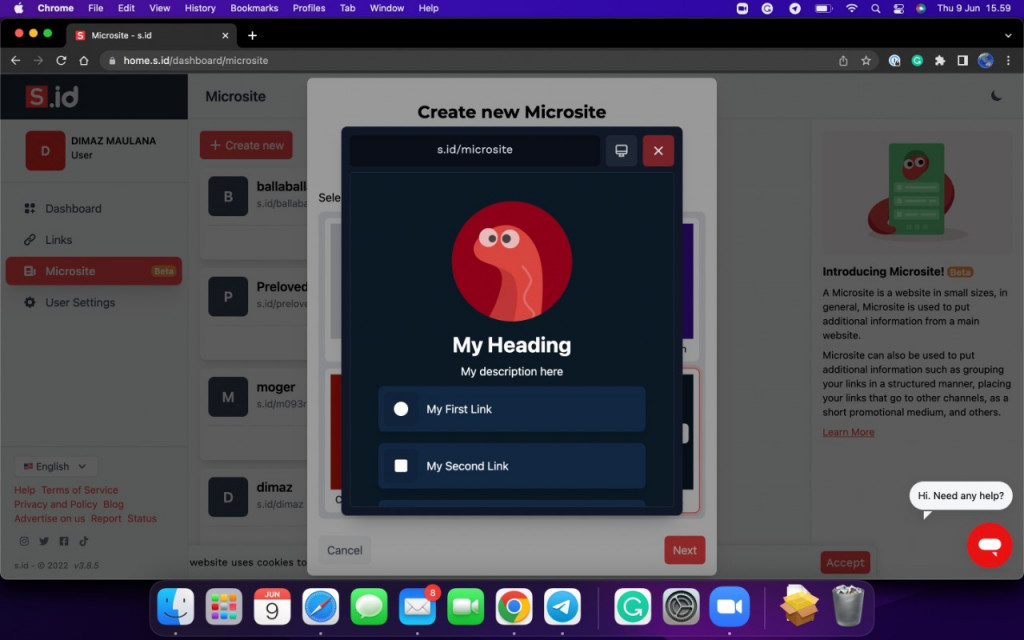Open the Bookmarks menu in menu bar
1024x640 pixels.
(254, 8)
